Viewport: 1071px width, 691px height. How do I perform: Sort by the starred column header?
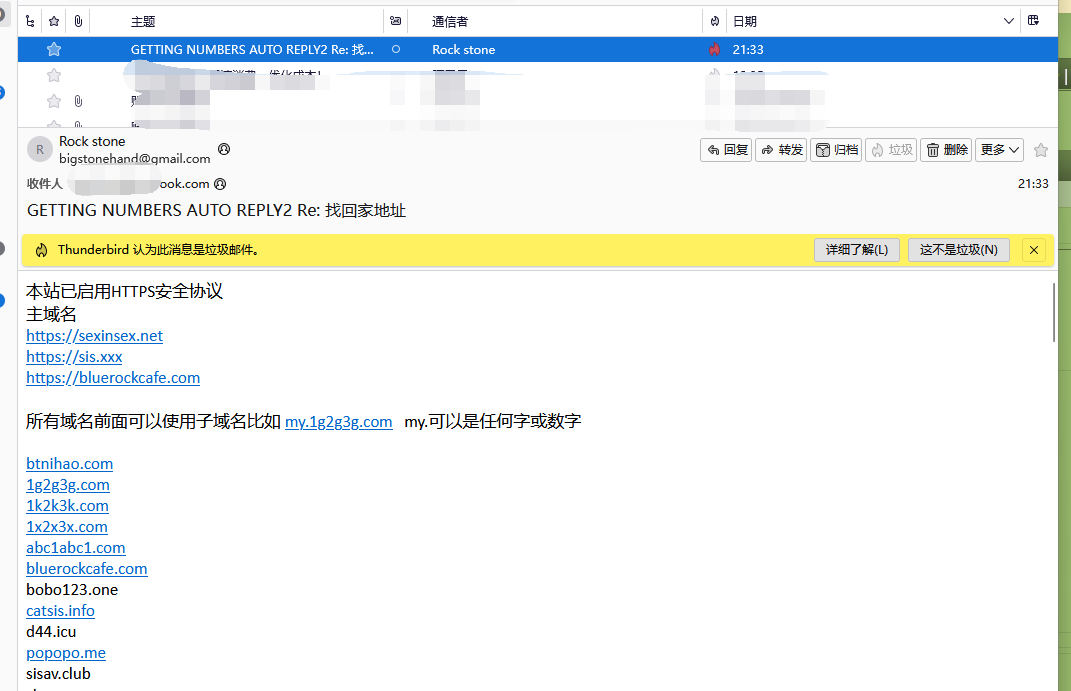pyautogui.click(x=54, y=21)
